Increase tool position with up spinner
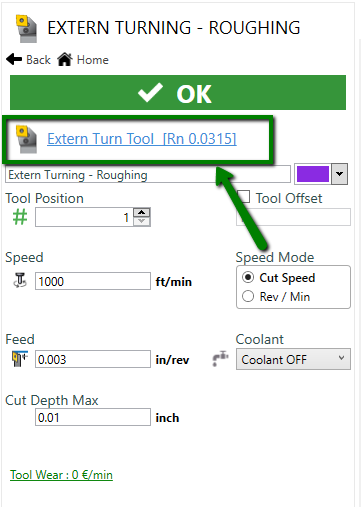The image size is (362, 507). 142,212
